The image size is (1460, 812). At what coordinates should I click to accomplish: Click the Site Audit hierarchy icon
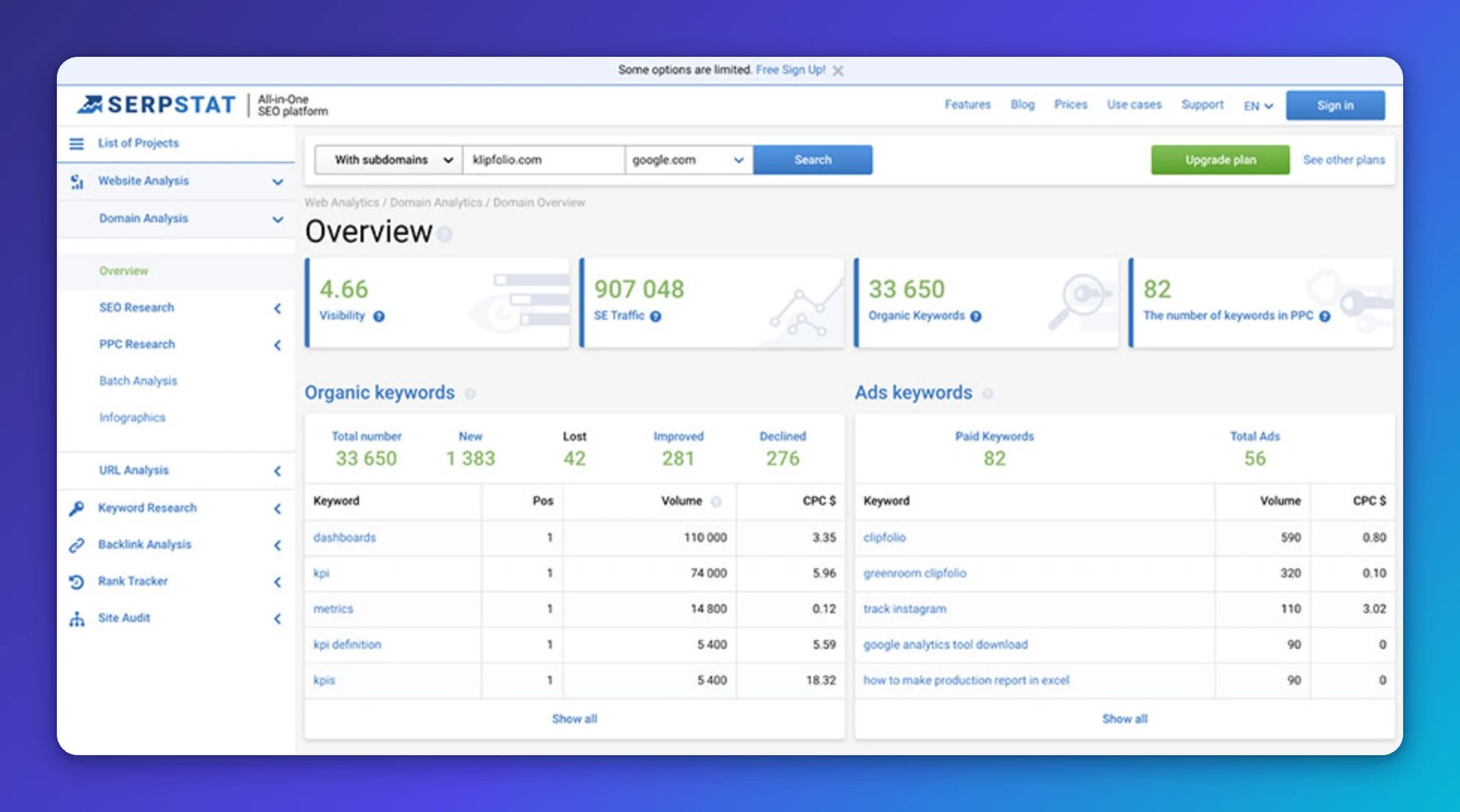[x=77, y=618]
